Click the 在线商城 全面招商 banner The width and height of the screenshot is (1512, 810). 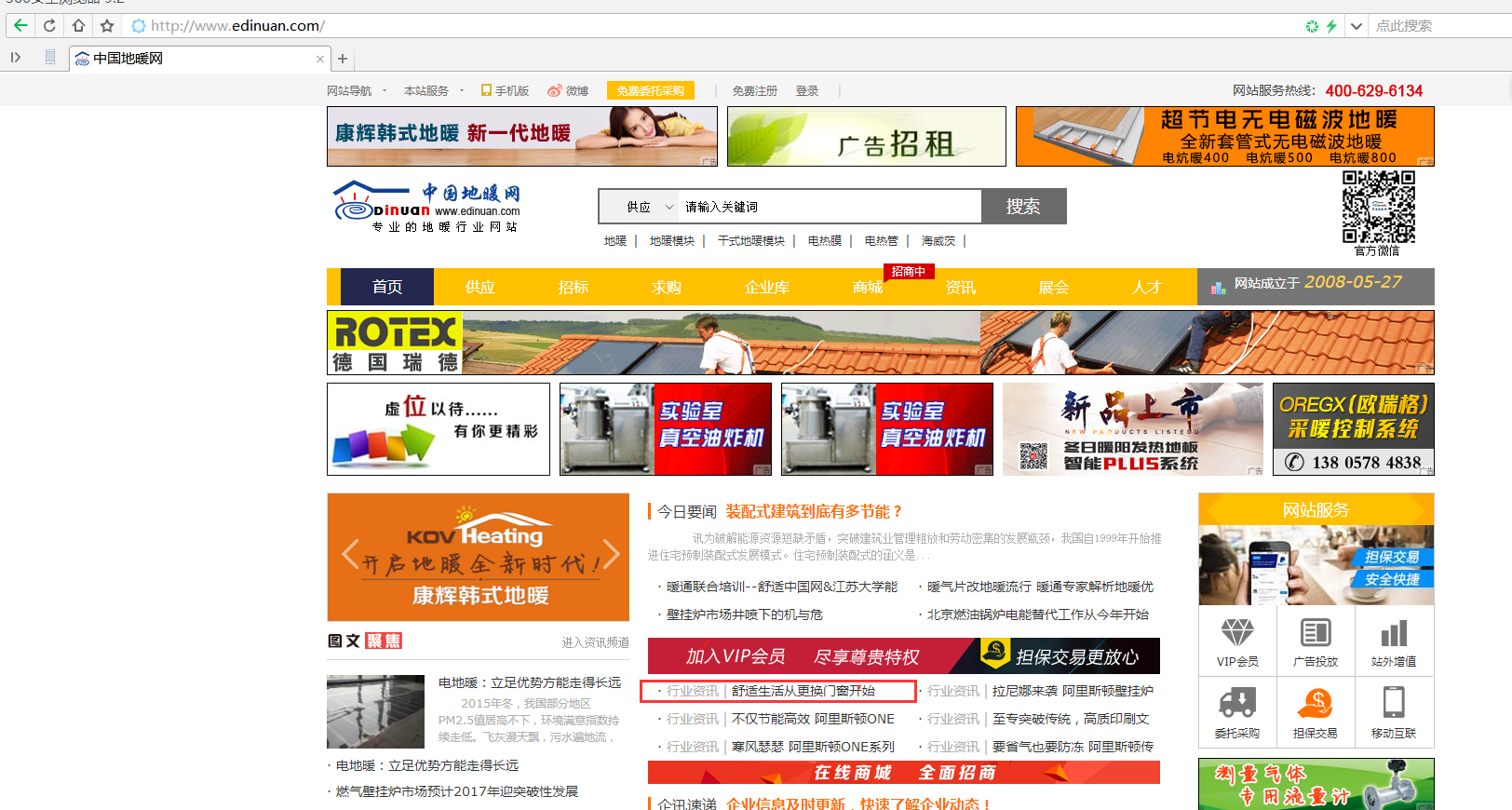(904, 773)
